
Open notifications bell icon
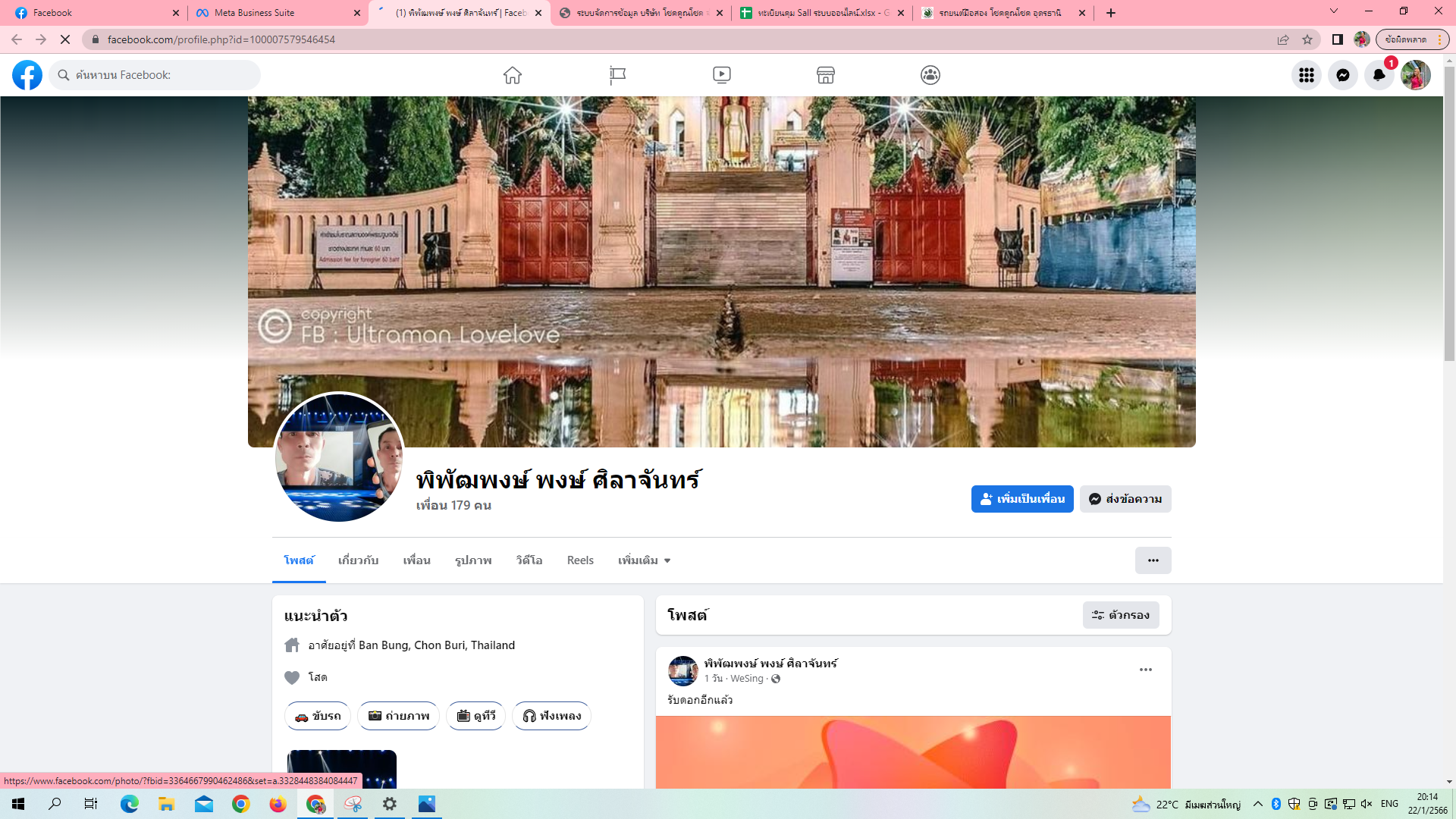pos(1379,75)
